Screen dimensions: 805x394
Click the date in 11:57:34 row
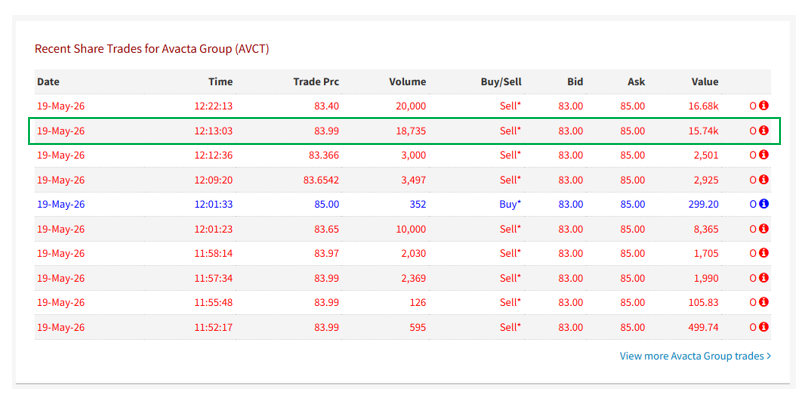pyautogui.click(x=61, y=278)
